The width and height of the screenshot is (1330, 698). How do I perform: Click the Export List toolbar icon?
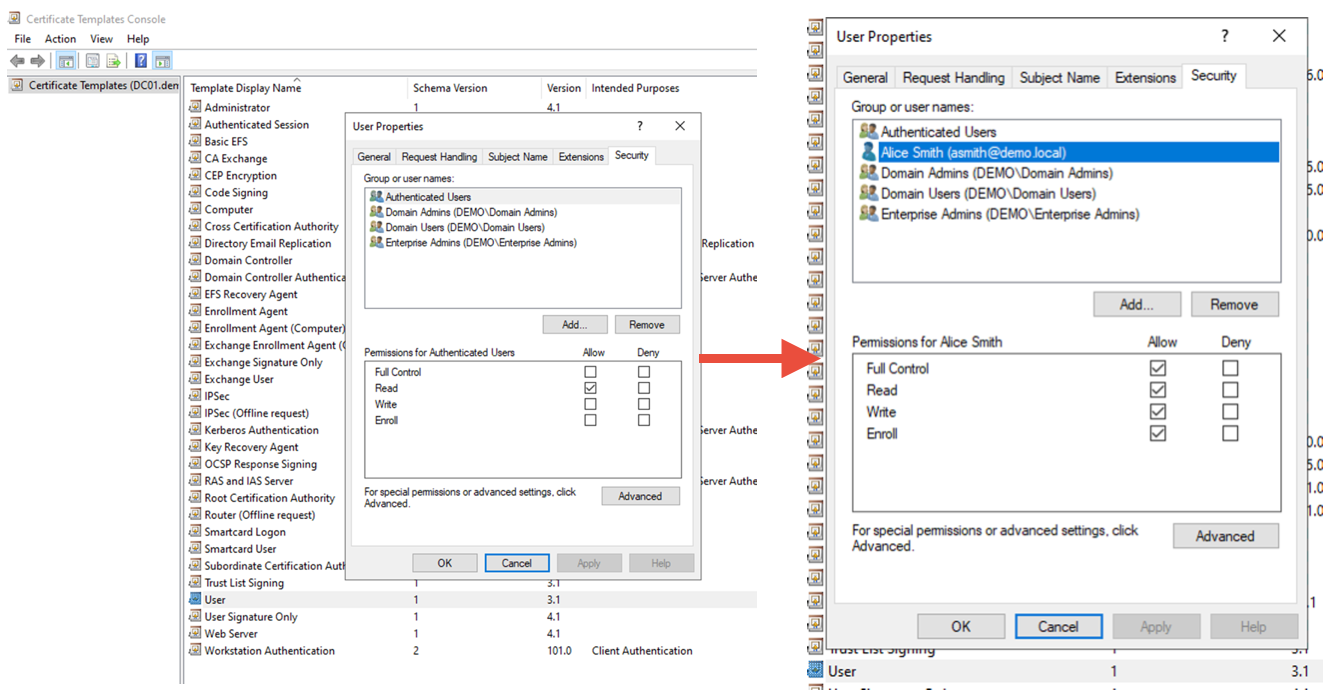112,60
